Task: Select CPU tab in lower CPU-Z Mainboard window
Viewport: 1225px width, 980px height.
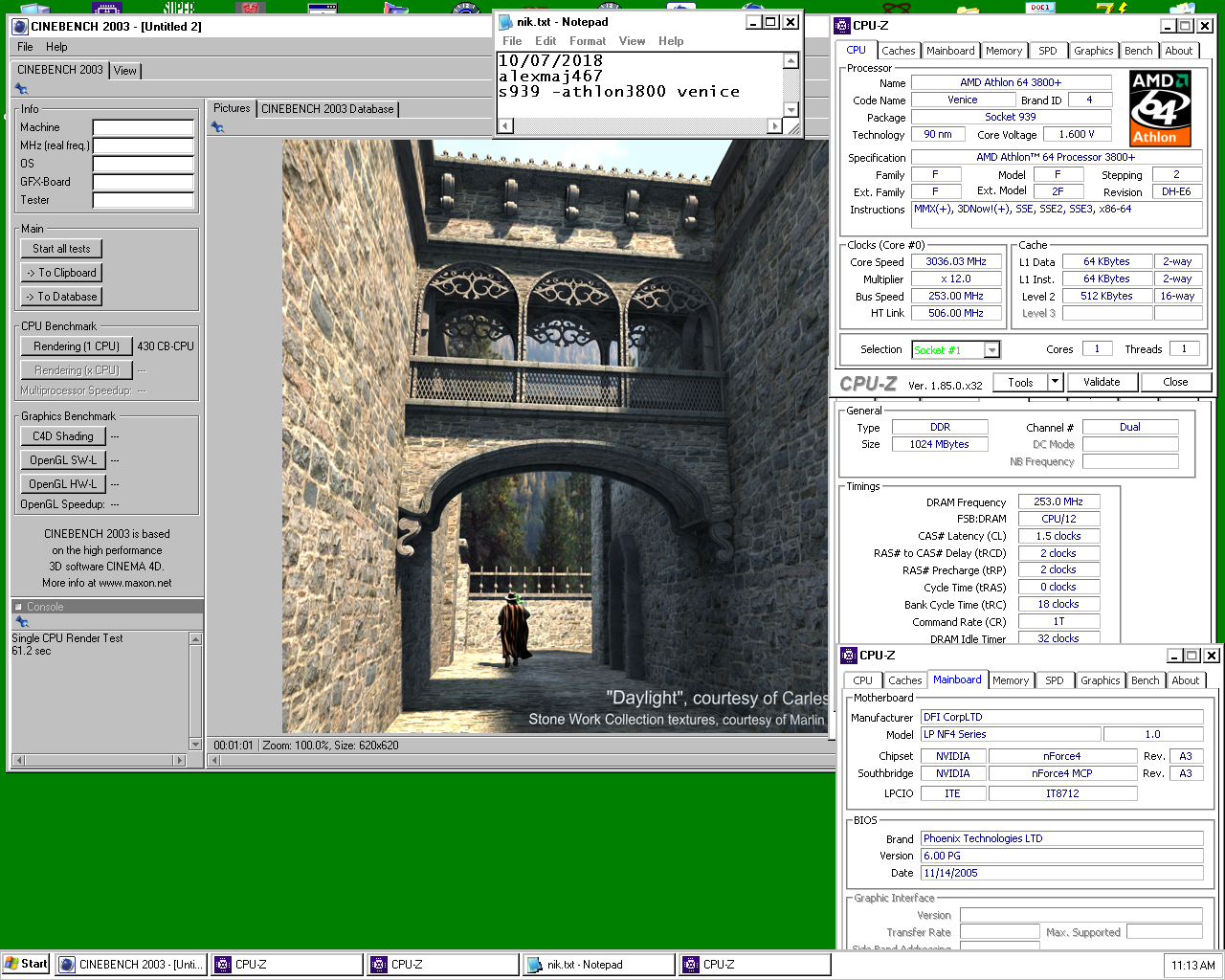Action: [862, 680]
